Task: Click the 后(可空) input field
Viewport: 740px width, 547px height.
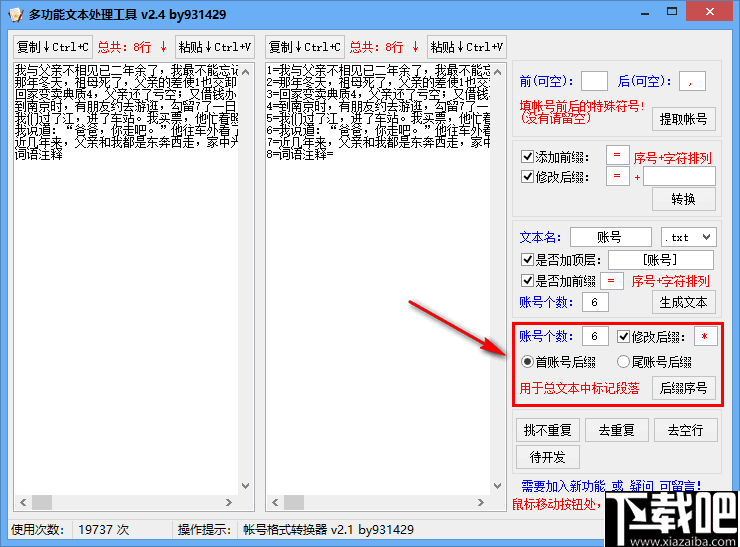Action: tap(692, 81)
